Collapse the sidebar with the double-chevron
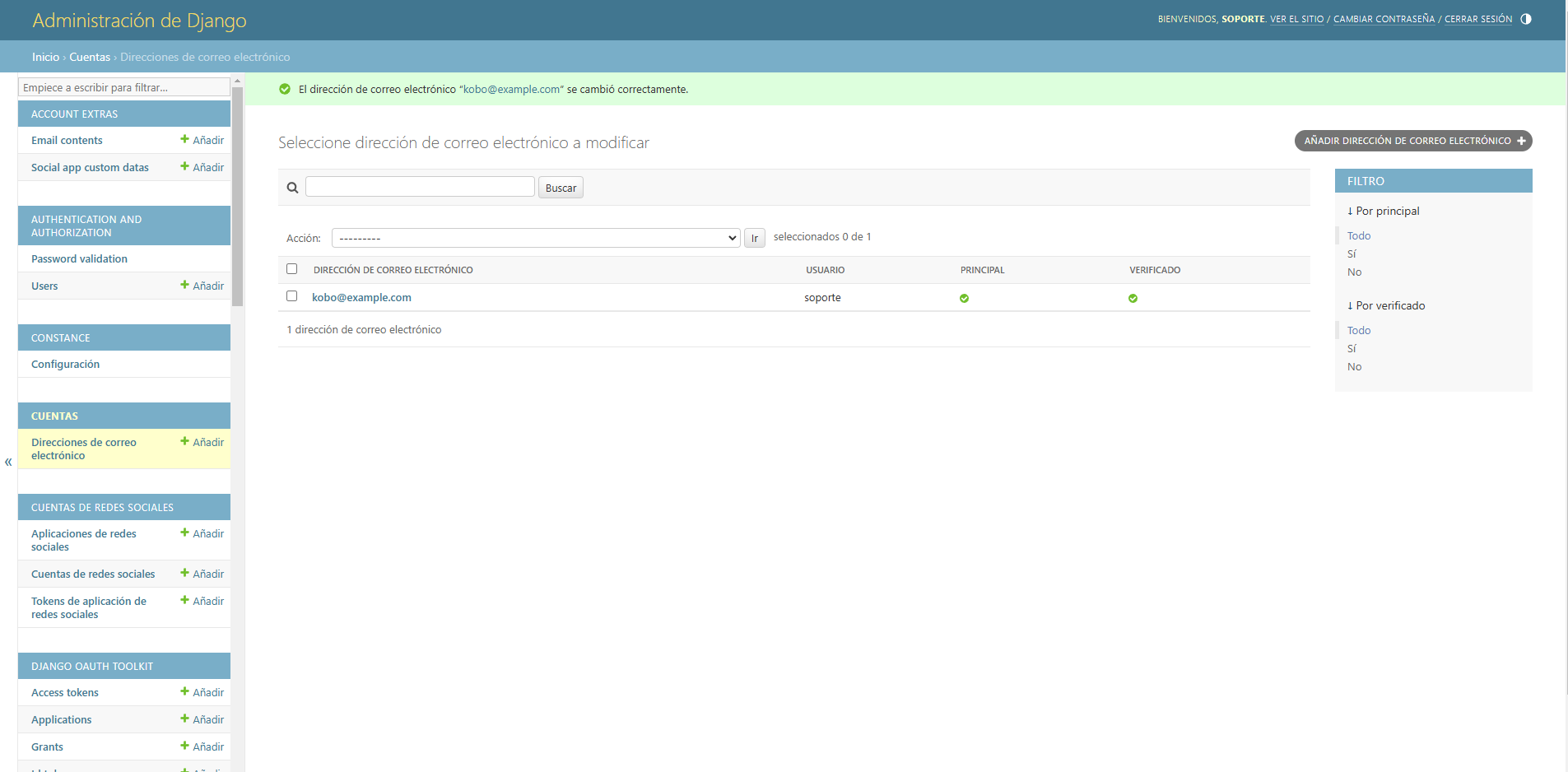Viewport: 1568px width, 772px height. click(8, 462)
